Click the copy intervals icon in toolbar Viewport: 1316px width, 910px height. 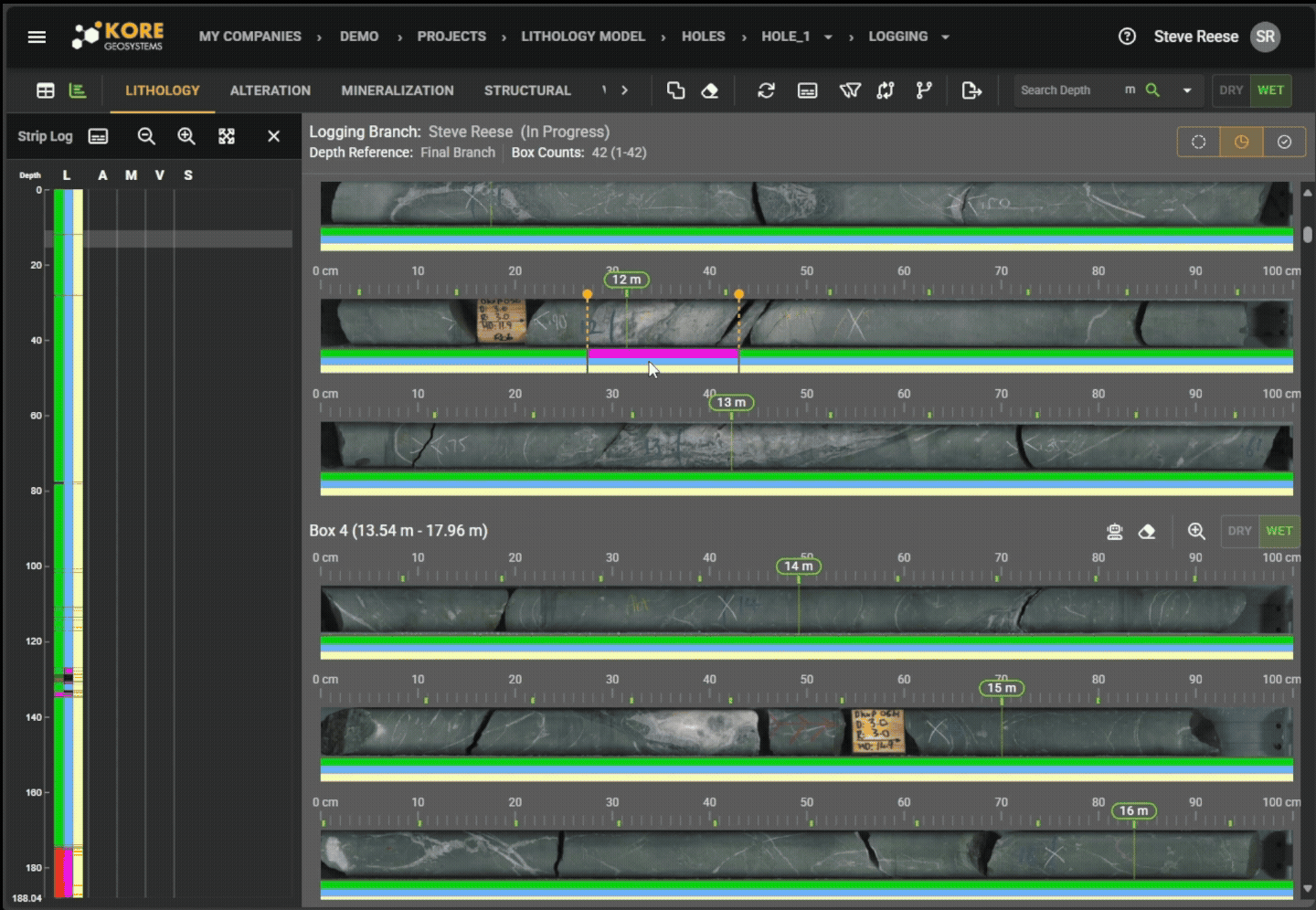tap(675, 90)
